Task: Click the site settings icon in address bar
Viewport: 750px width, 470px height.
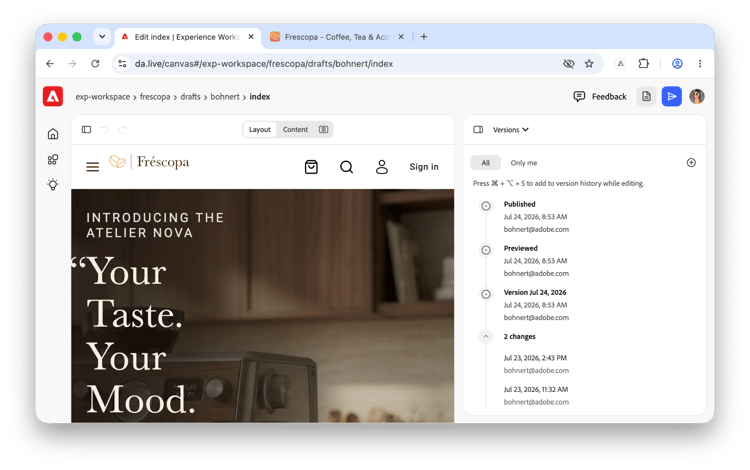Action: click(x=122, y=64)
